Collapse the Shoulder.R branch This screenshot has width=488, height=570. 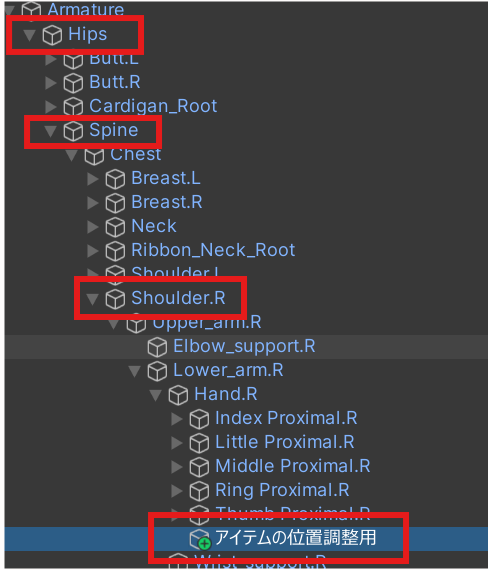coord(93,299)
